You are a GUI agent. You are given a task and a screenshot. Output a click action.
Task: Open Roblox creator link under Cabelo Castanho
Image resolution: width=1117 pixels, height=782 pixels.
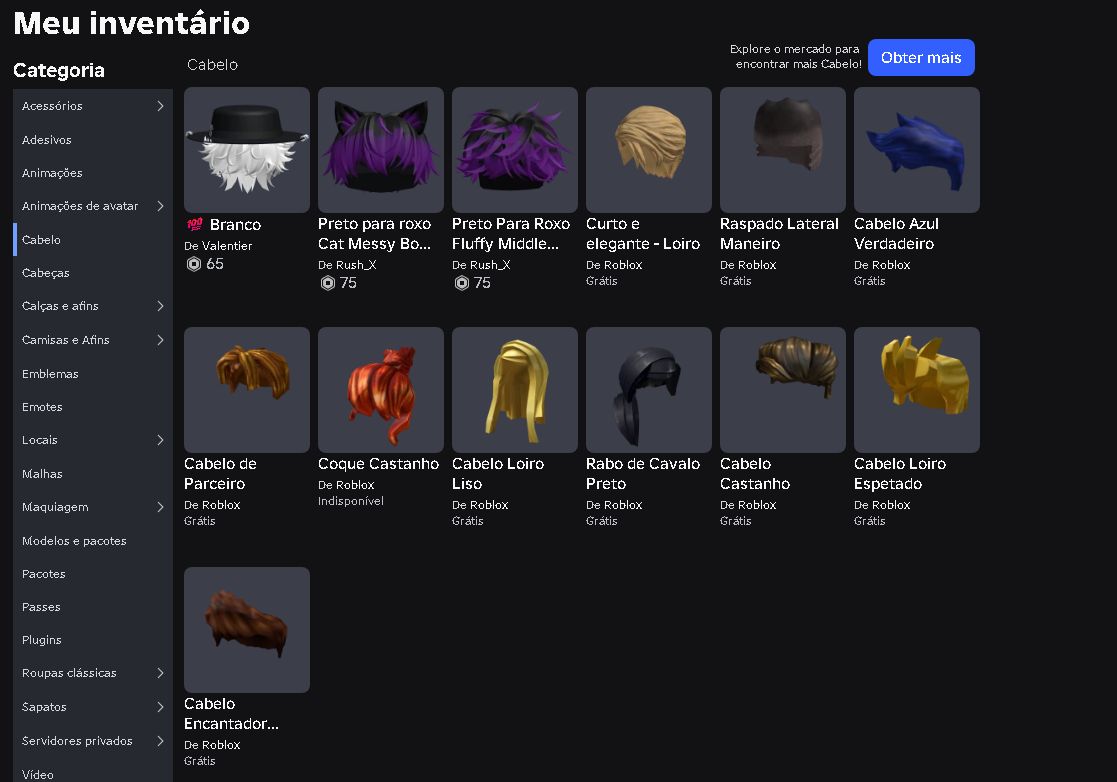[x=757, y=505]
